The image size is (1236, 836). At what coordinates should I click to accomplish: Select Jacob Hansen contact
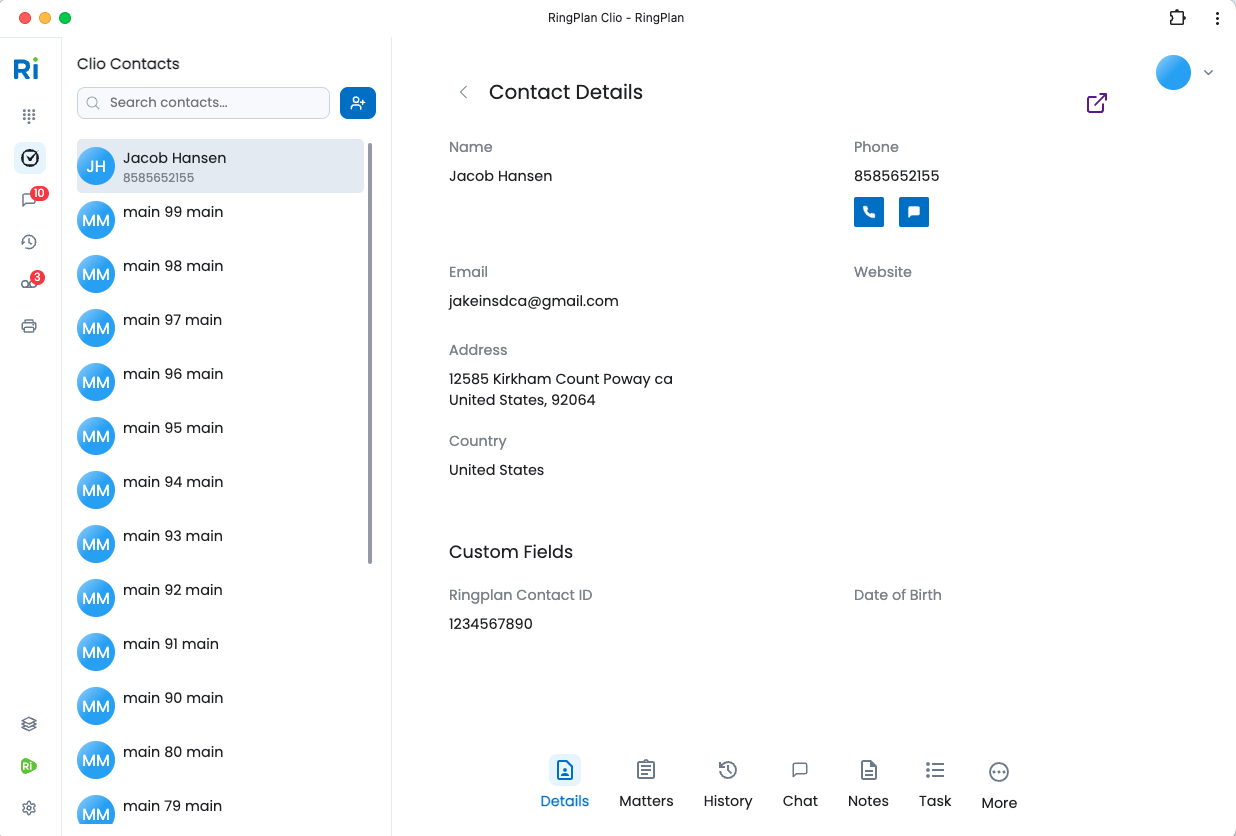coord(220,166)
